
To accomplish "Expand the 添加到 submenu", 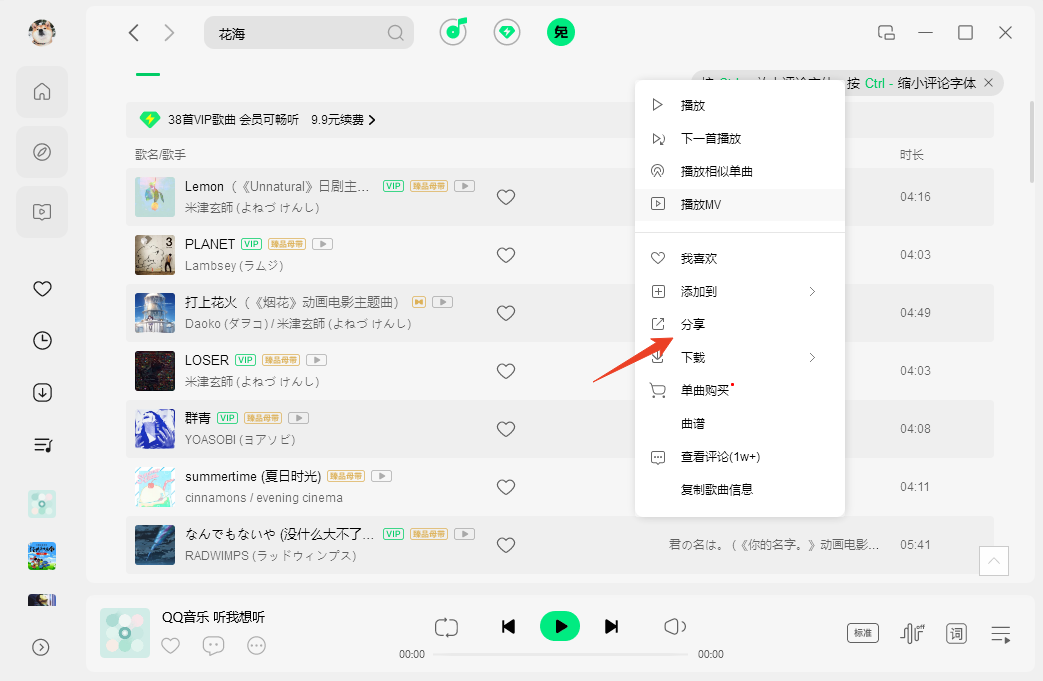I will point(740,291).
